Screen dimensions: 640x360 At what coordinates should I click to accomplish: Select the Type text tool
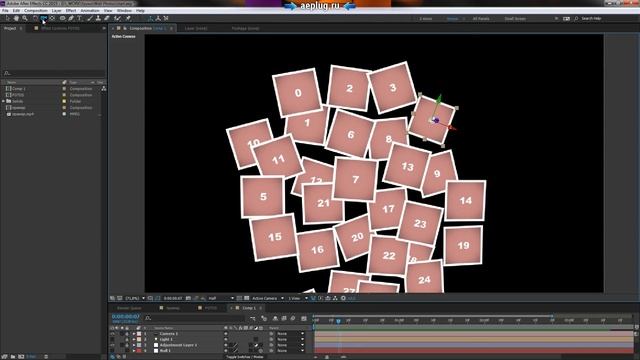(x=80, y=18)
